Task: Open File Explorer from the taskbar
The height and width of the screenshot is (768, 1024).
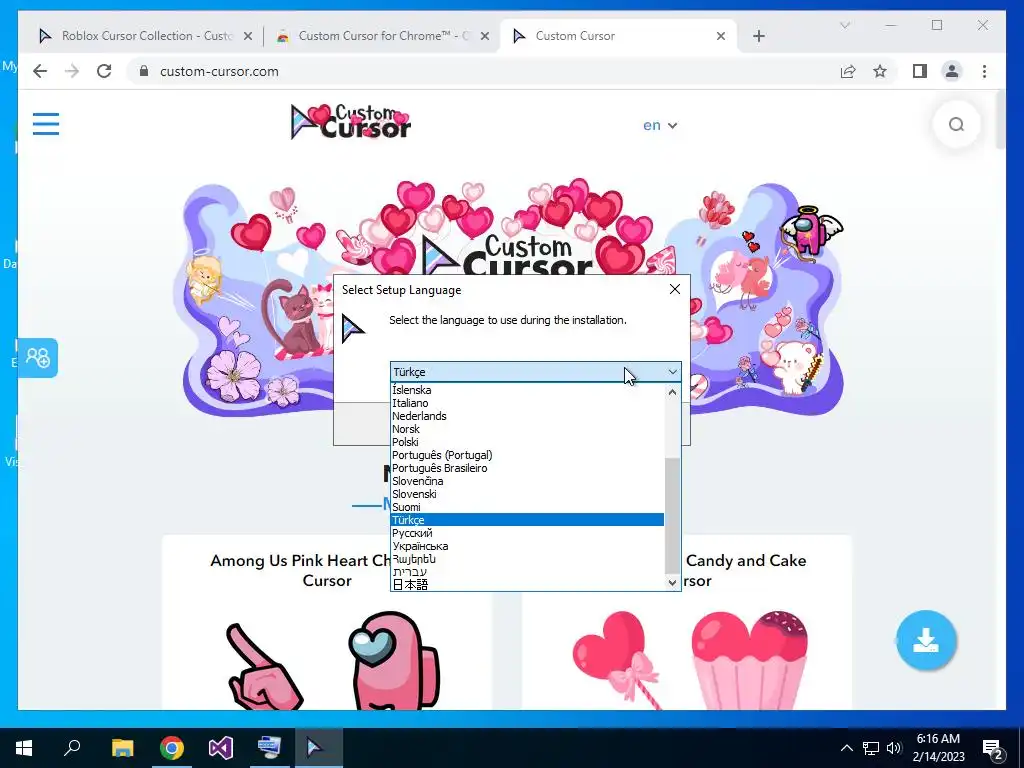Action: point(122,748)
